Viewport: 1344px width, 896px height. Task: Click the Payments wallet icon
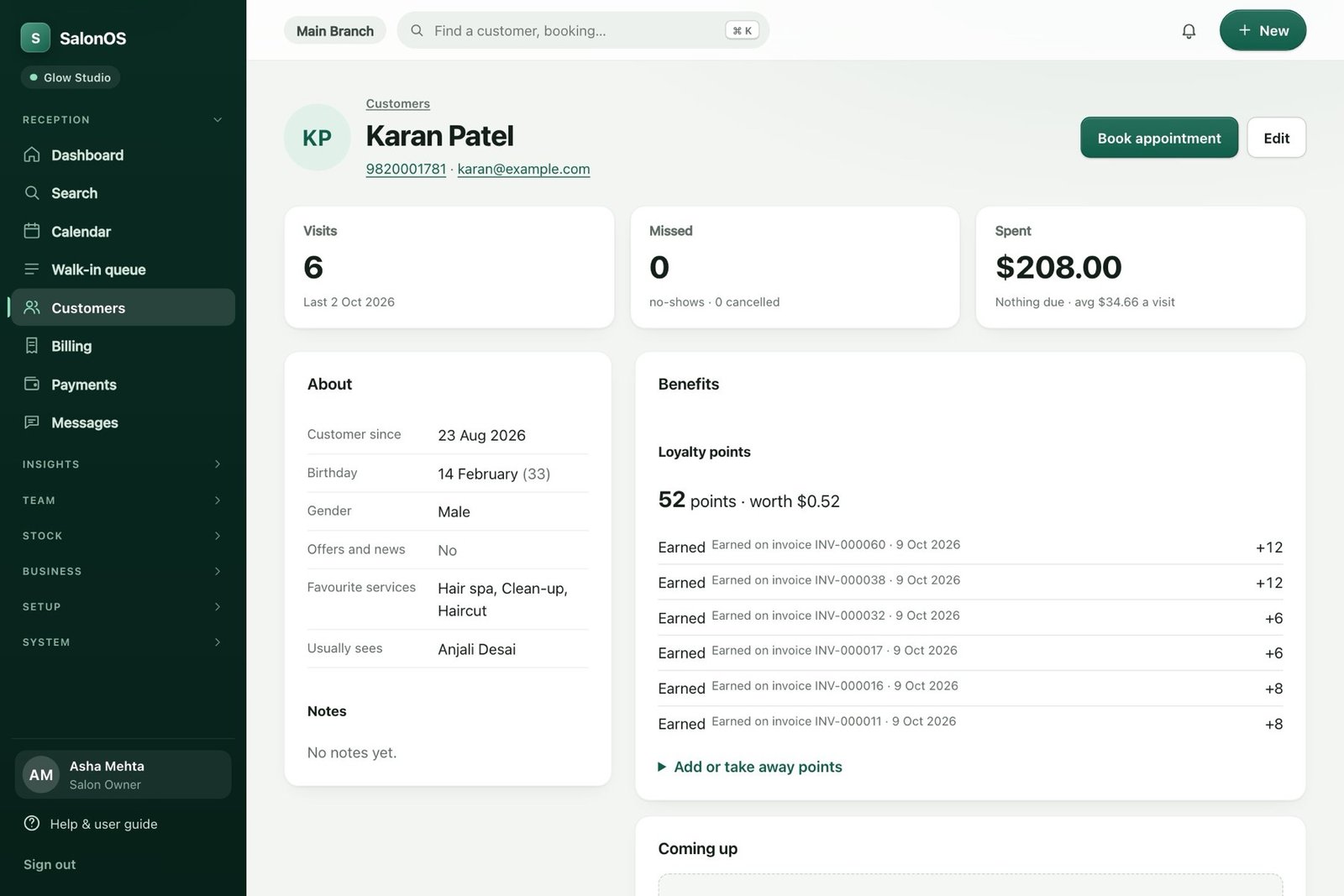32,384
